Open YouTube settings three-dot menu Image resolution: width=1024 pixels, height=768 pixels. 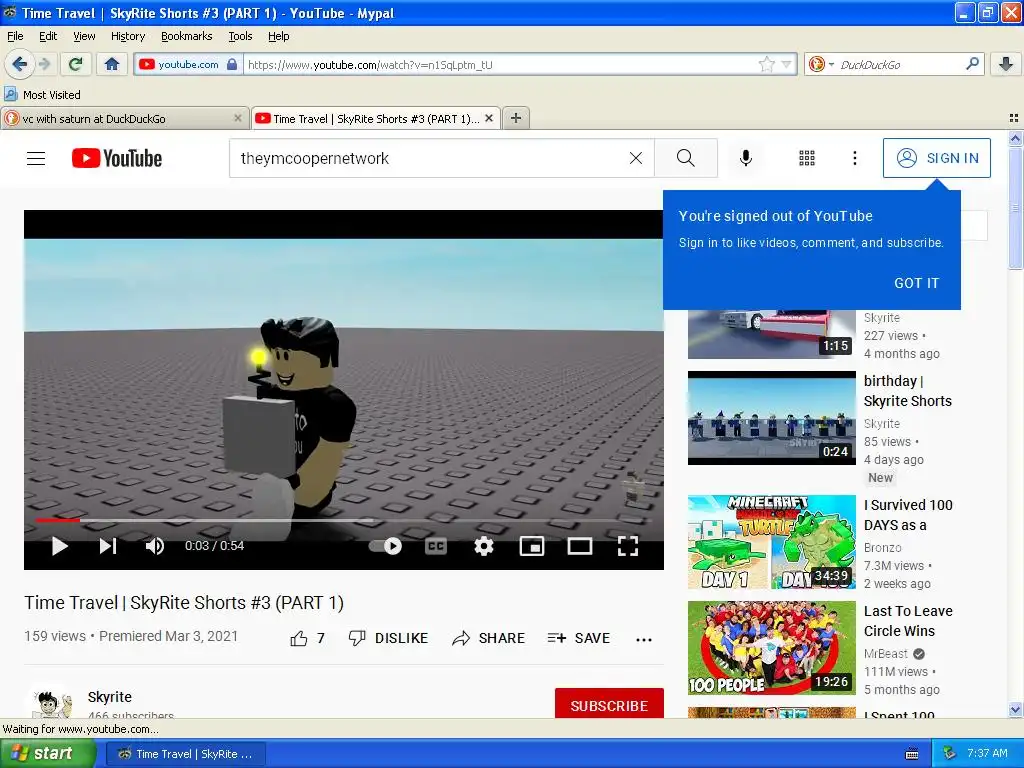(x=854, y=158)
